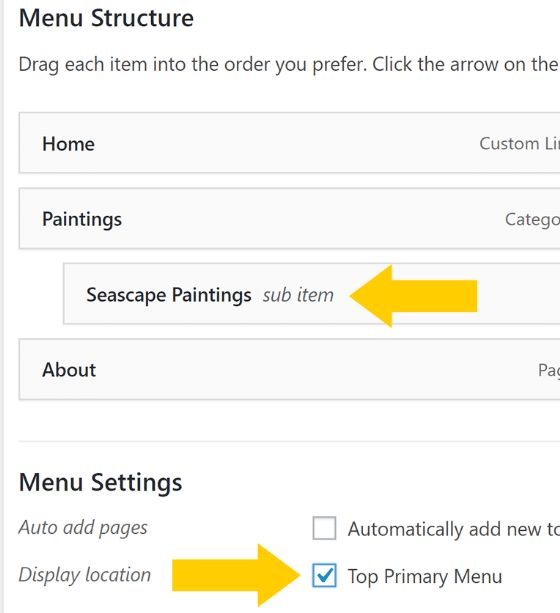Click the yellow arrow beside Seascape Paintings
Image resolution: width=560 pixels, height=613 pixels.
[x=413, y=296]
